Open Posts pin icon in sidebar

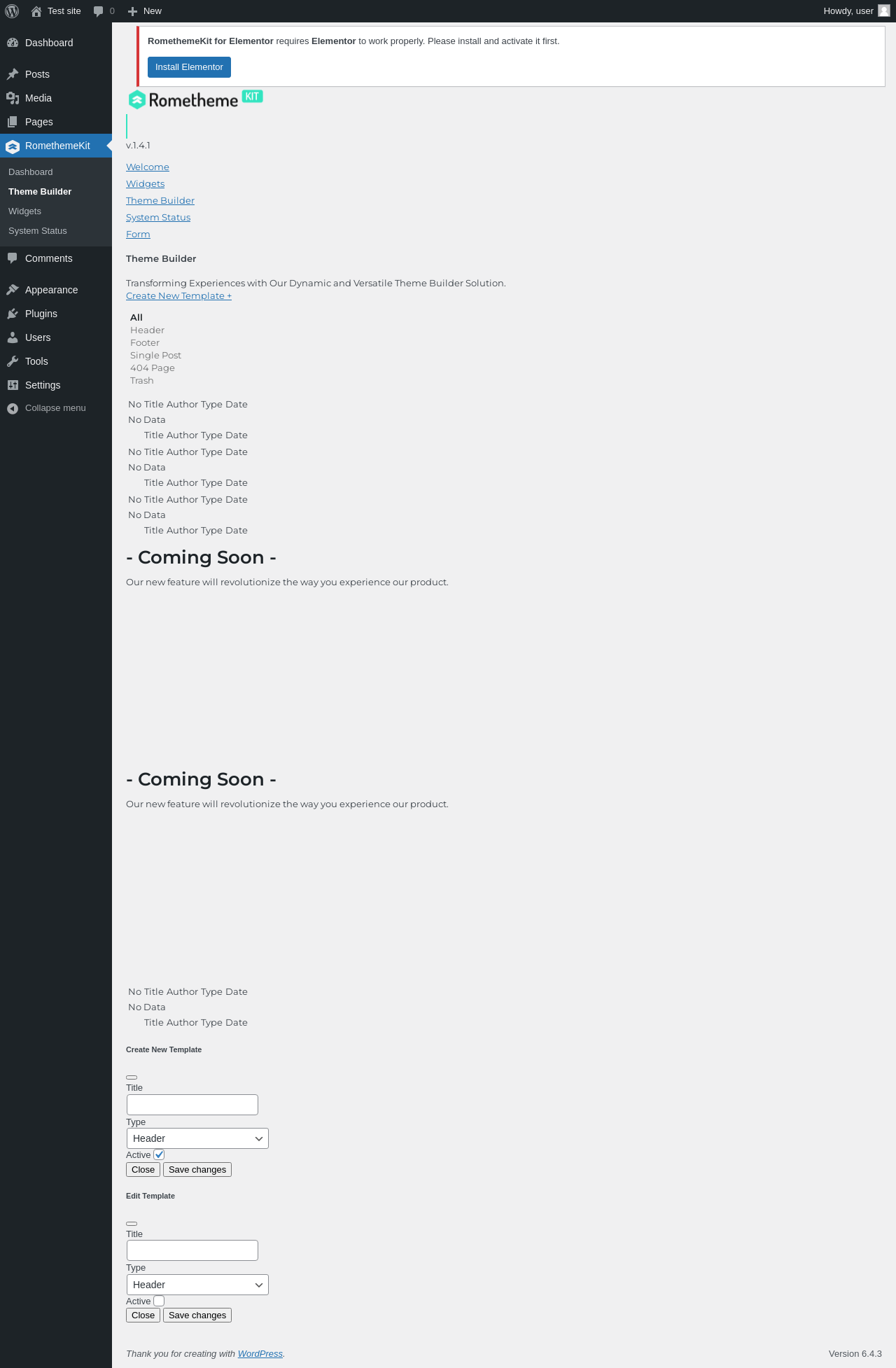[13, 74]
